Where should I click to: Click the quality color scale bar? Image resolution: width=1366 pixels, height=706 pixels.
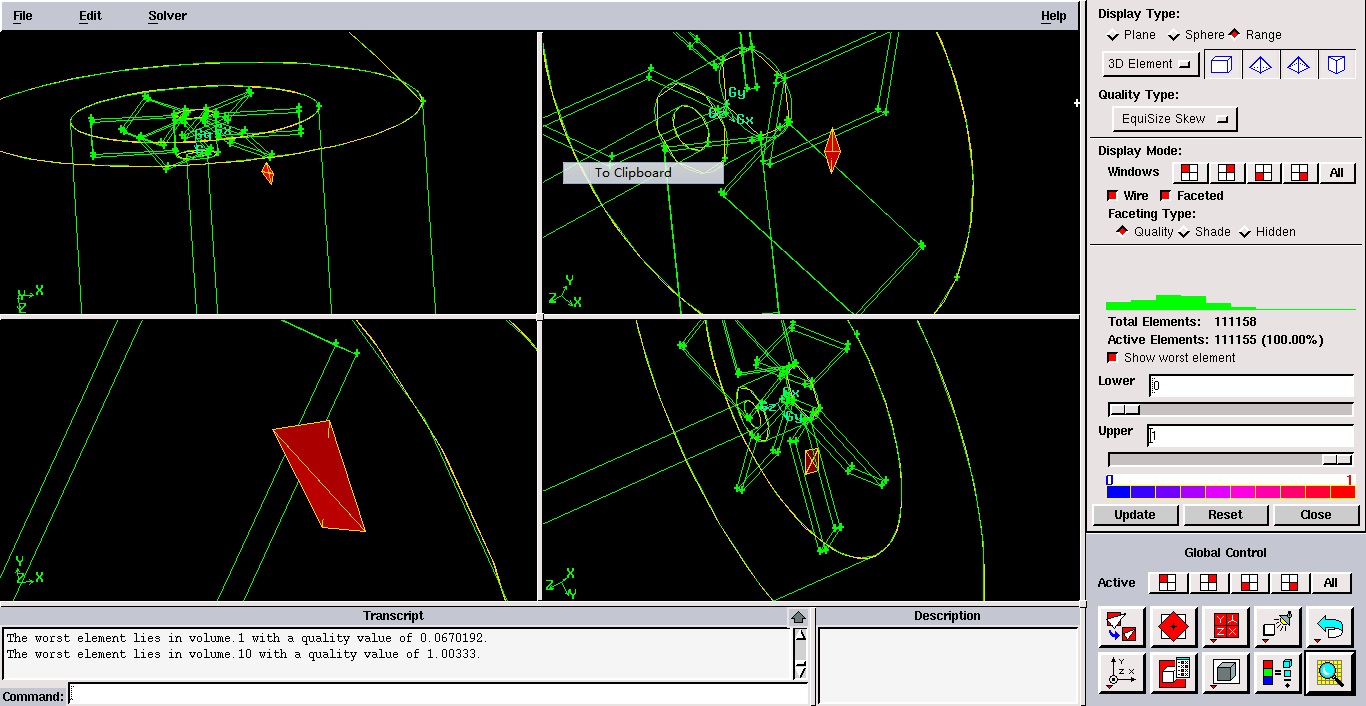click(x=1230, y=492)
